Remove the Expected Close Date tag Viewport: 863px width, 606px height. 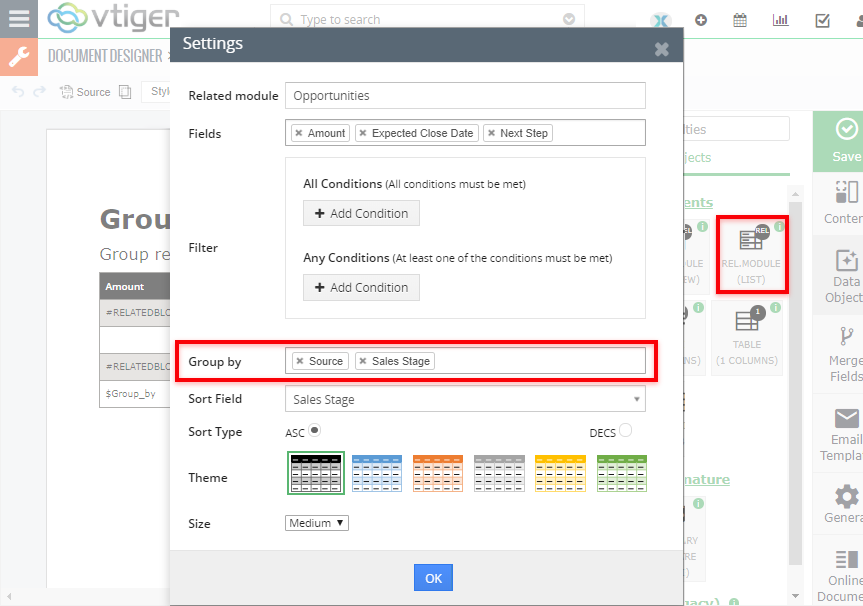pyautogui.click(x=363, y=133)
